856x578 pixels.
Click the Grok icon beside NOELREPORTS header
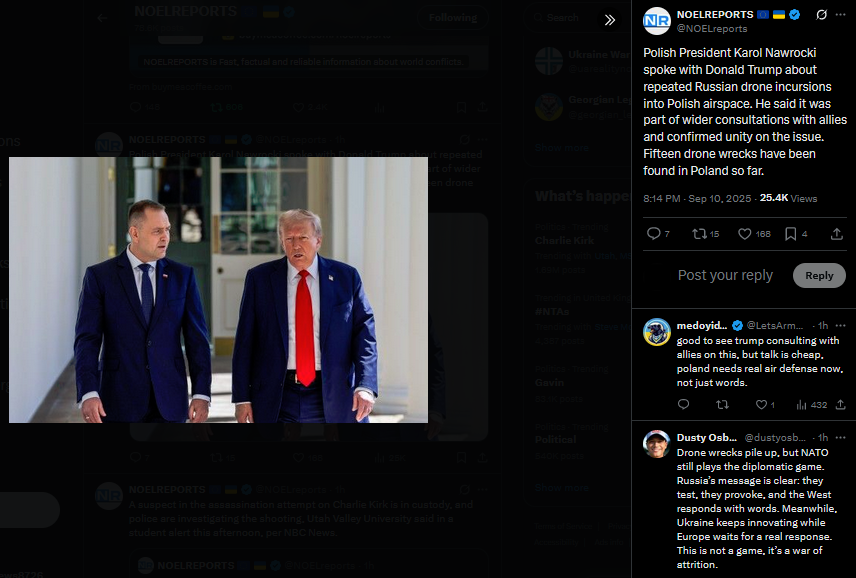click(x=821, y=15)
